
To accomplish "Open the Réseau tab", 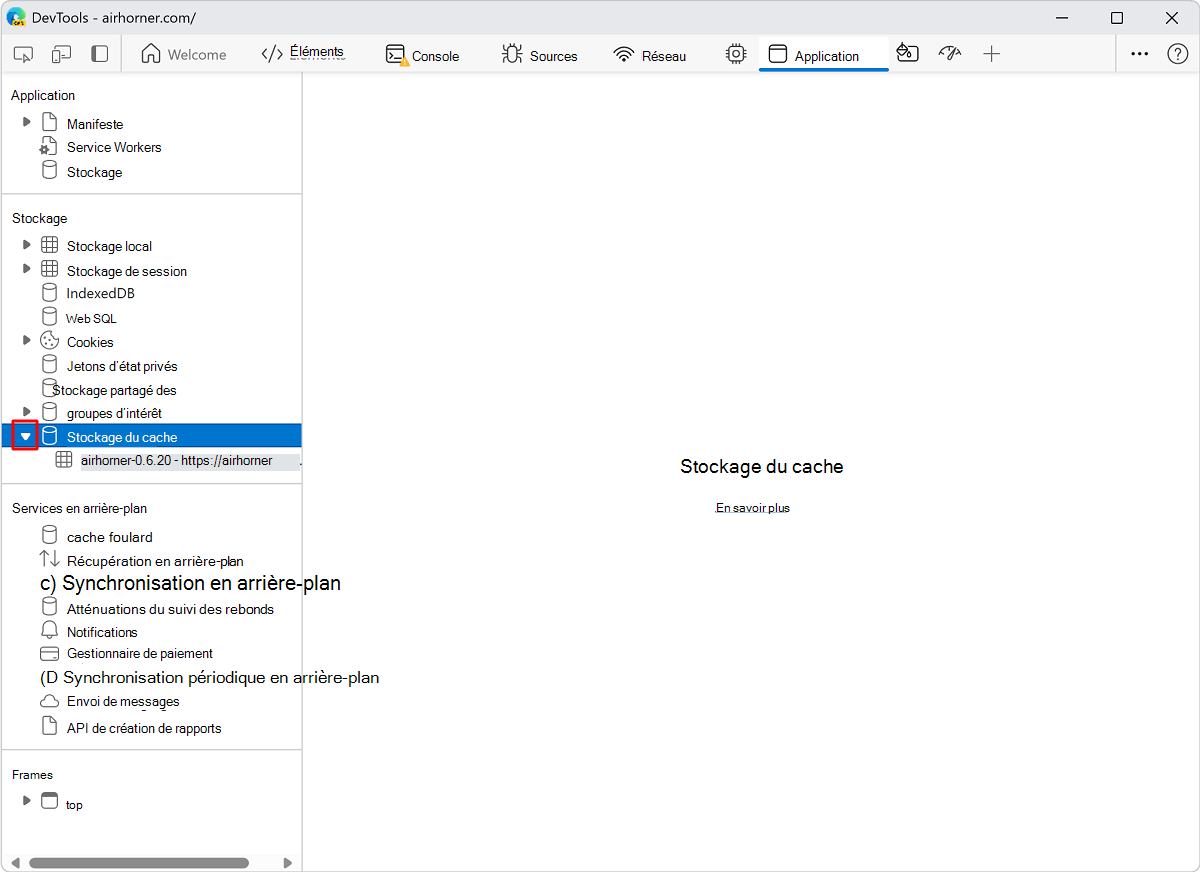I will pyautogui.click(x=651, y=55).
